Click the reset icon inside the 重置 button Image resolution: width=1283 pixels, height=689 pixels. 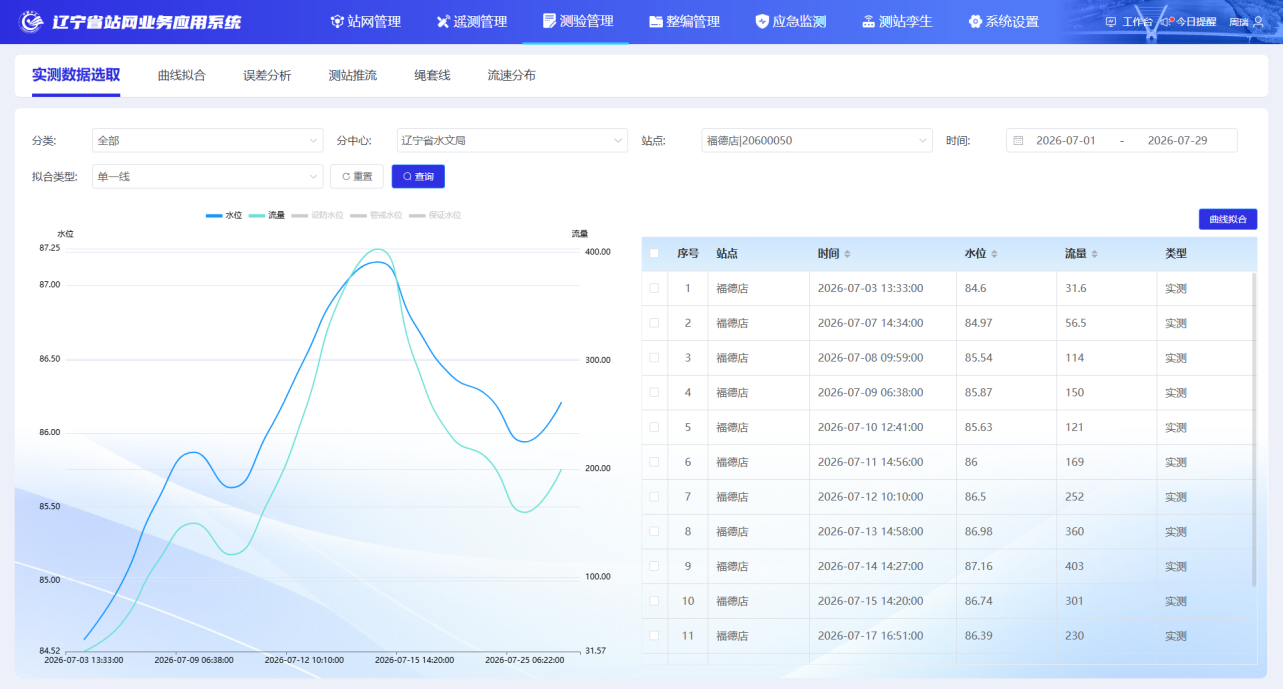point(346,177)
